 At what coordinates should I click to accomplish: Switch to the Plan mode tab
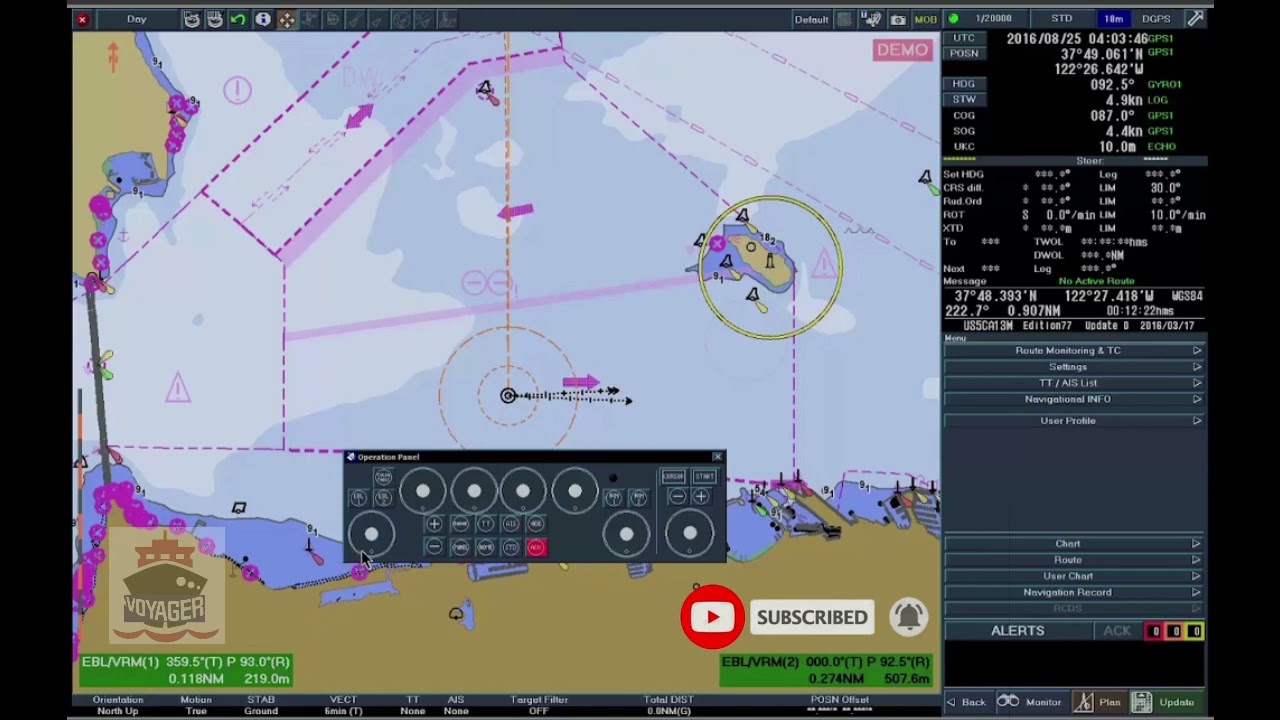point(1099,702)
